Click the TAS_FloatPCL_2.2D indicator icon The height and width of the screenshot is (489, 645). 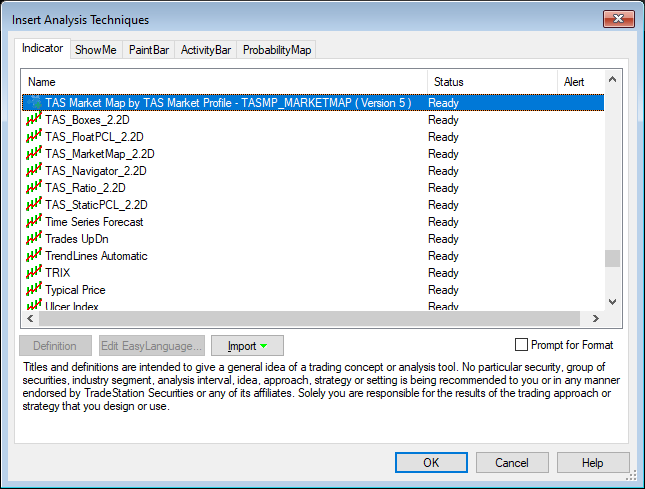click(x=34, y=136)
